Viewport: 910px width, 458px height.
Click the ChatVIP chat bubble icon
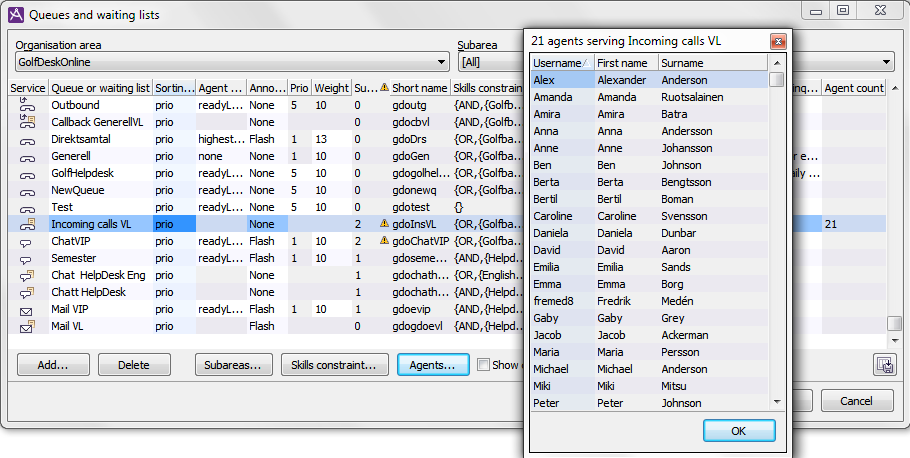tap(27, 241)
